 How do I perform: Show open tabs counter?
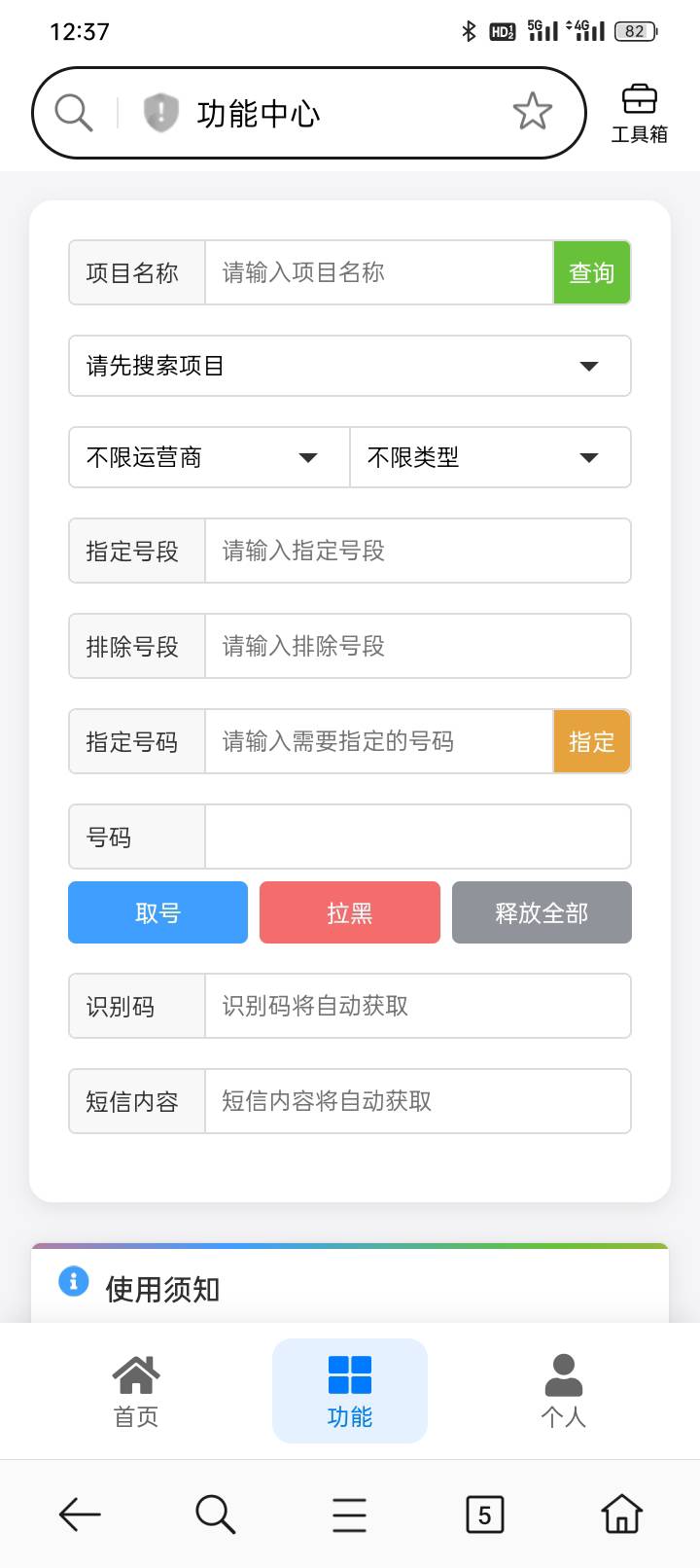484,1514
